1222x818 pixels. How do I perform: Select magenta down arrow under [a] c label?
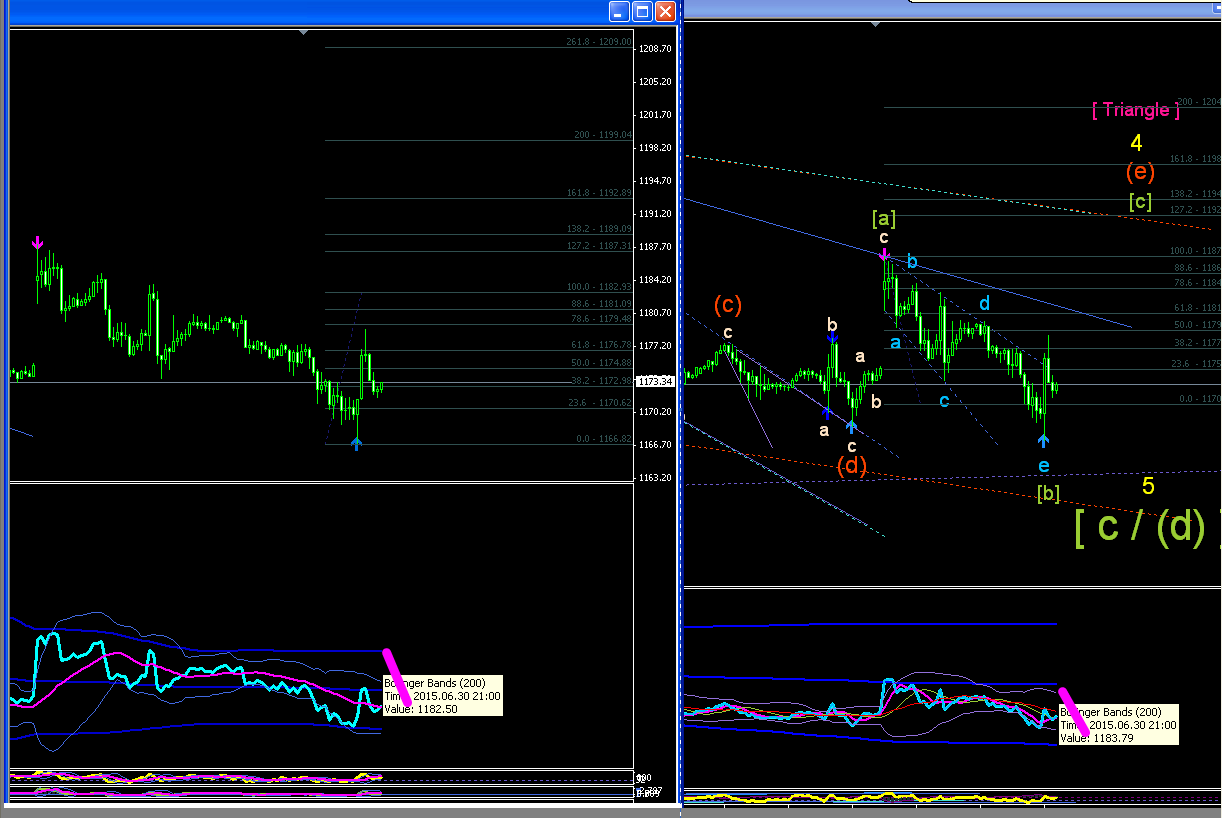885,254
